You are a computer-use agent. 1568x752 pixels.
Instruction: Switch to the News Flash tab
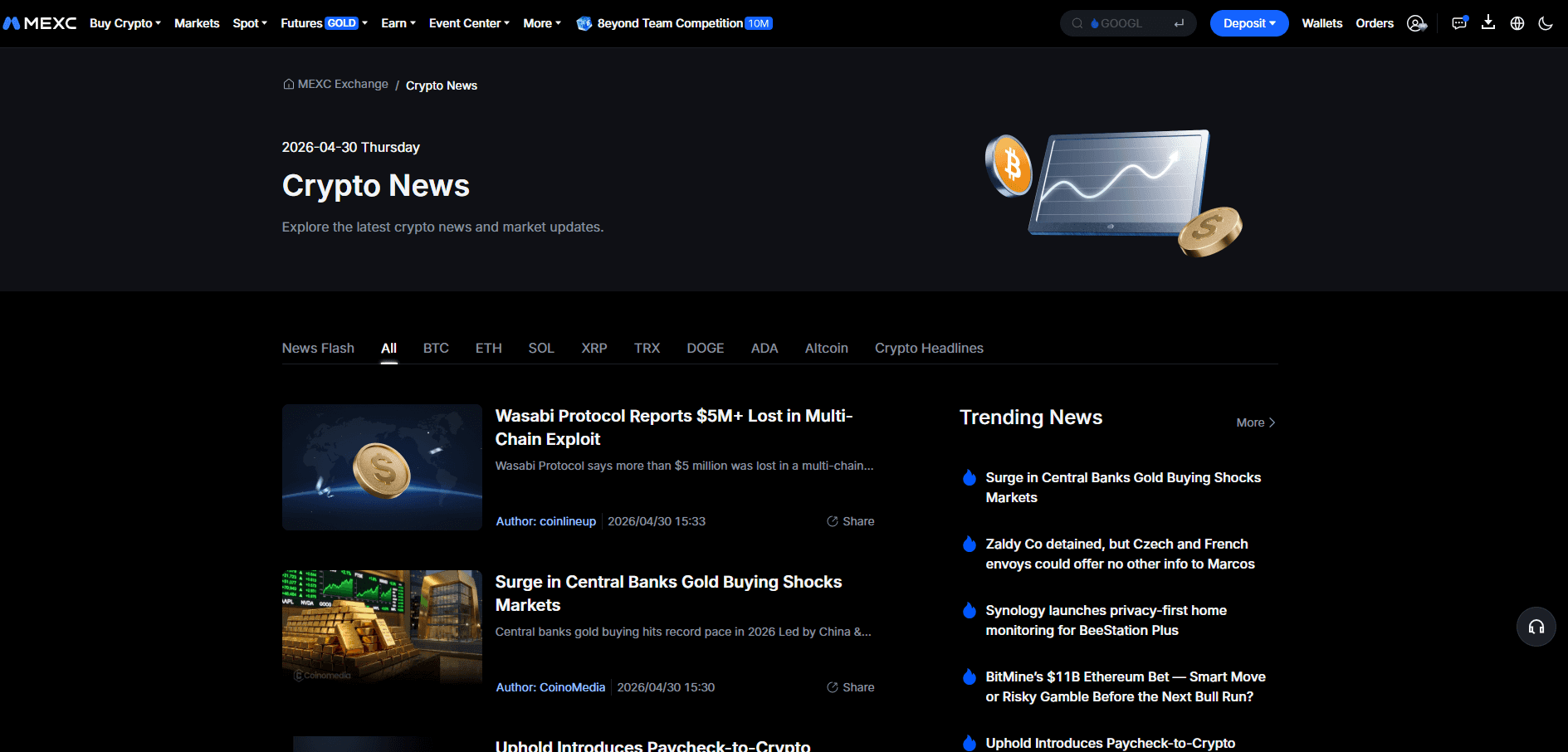(x=318, y=348)
